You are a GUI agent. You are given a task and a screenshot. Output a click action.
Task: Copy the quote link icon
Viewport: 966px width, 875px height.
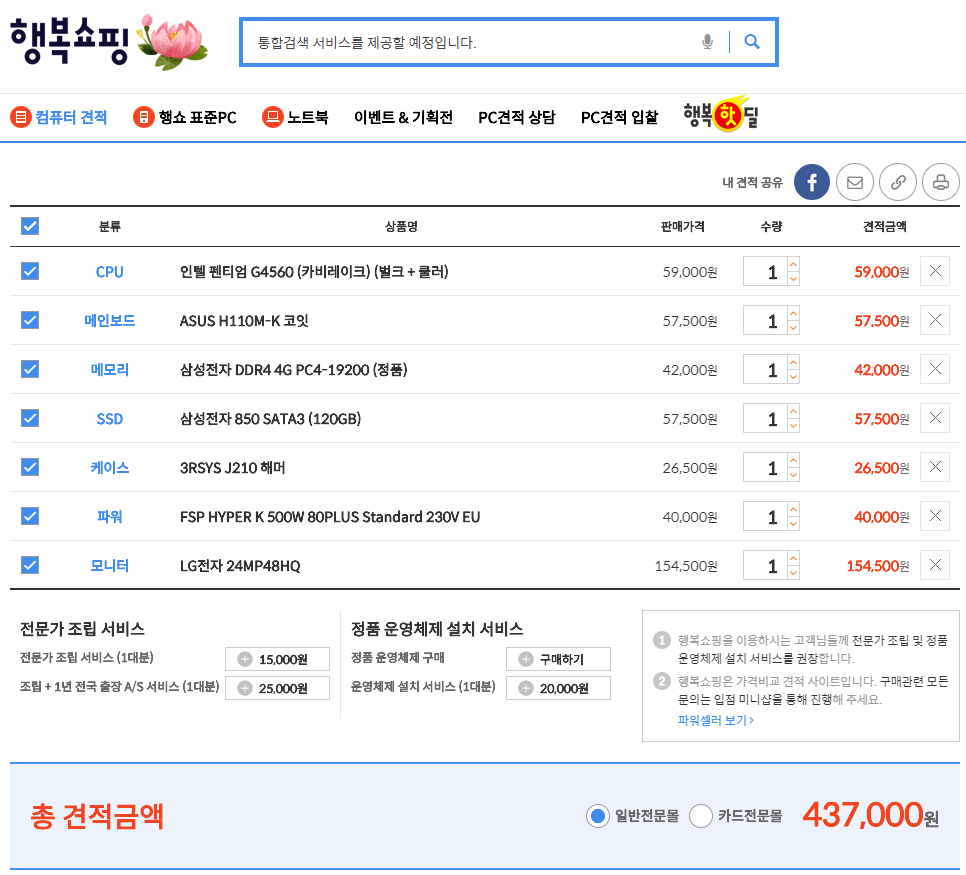(x=898, y=182)
